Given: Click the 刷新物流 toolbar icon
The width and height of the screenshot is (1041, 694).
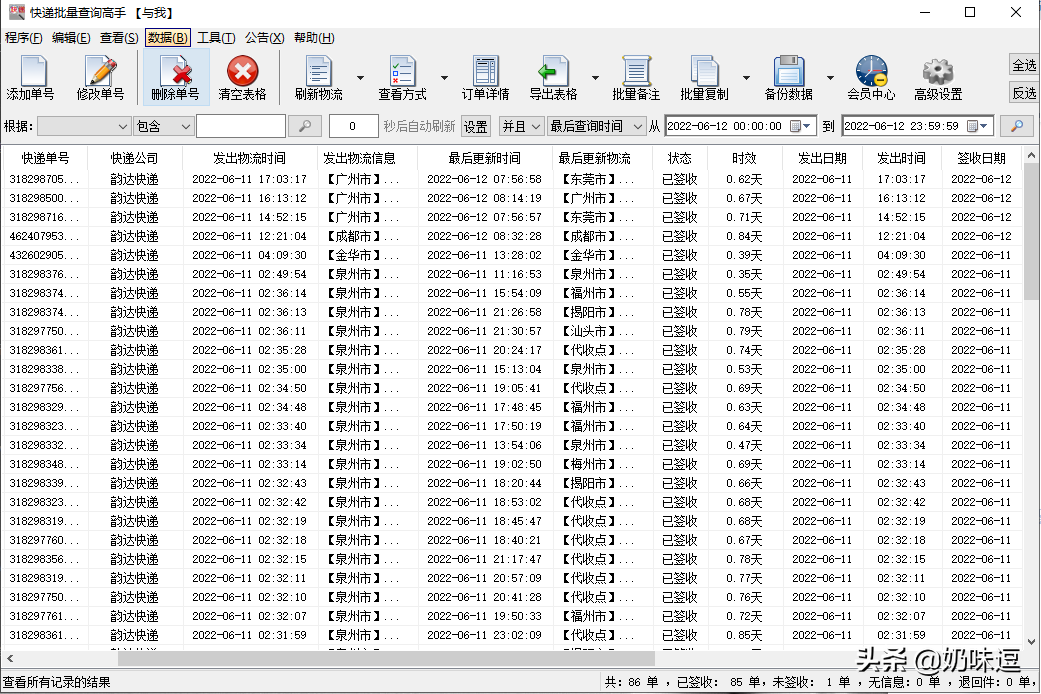Looking at the screenshot, I should [x=319, y=78].
